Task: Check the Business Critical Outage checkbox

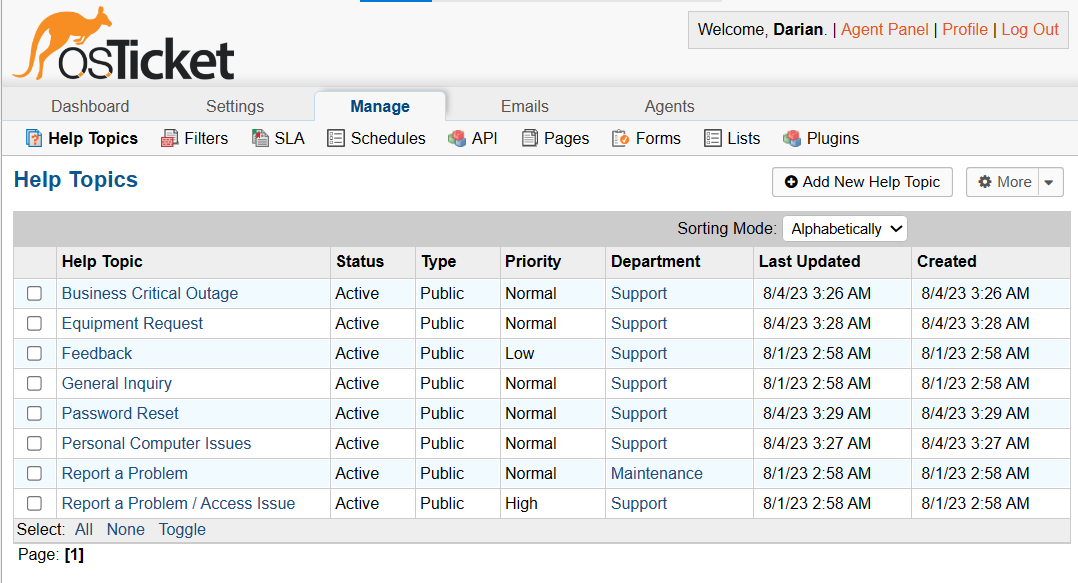Action: [34, 293]
